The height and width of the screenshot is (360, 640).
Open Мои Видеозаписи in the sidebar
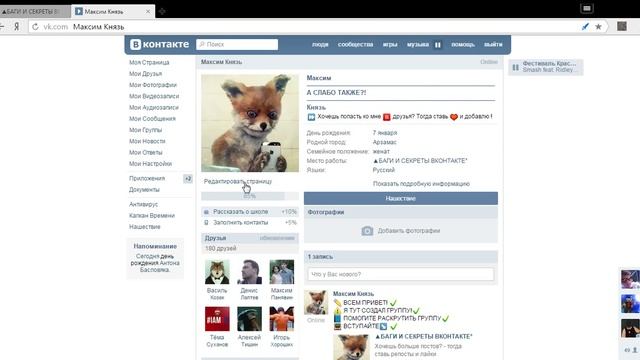(x=154, y=96)
